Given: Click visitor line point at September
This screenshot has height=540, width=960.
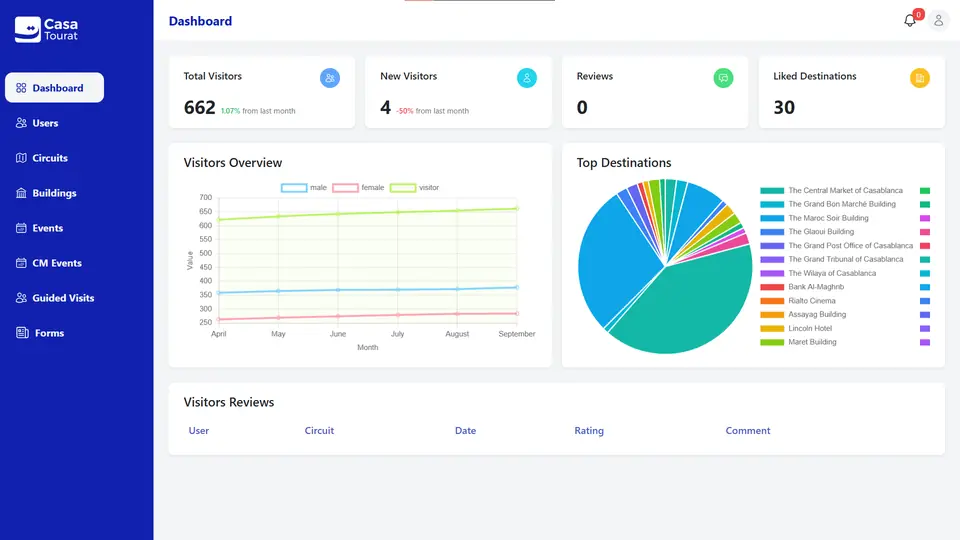Looking at the screenshot, I should [517, 209].
